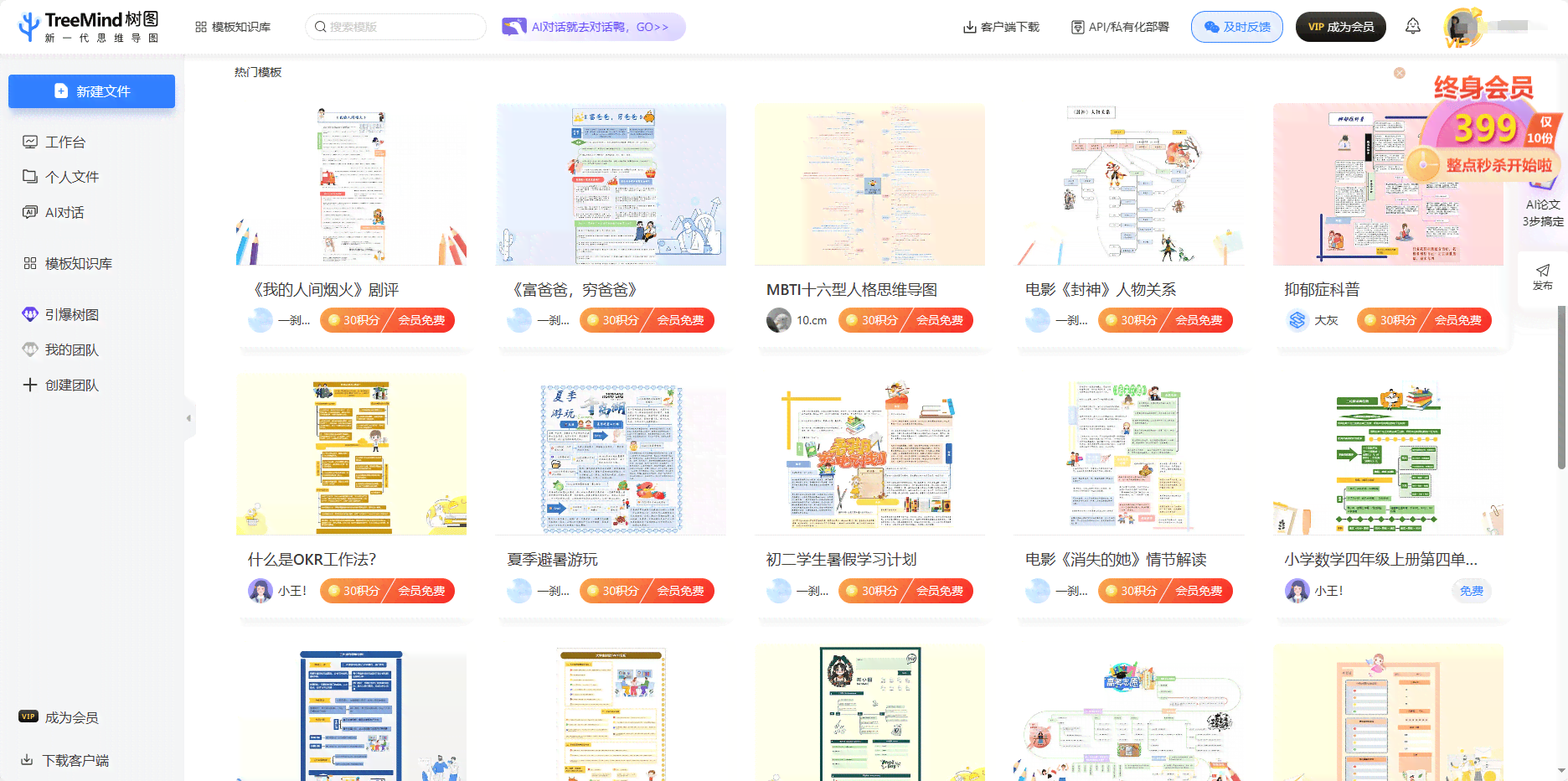Open the 抑郁症科普 template thumbnail

coord(1388,184)
